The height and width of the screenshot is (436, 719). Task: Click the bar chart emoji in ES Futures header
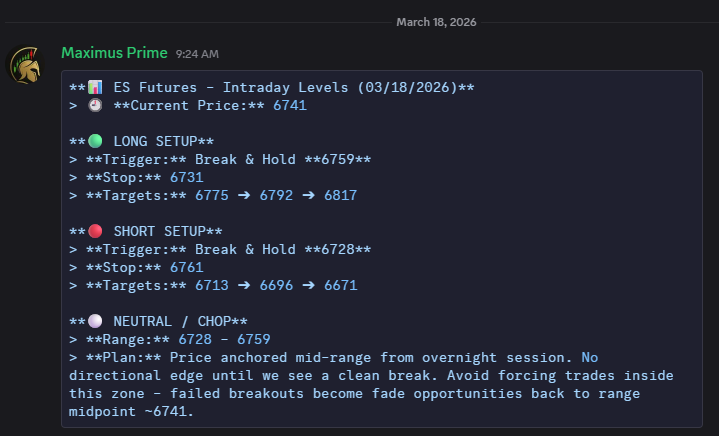[x=95, y=87]
